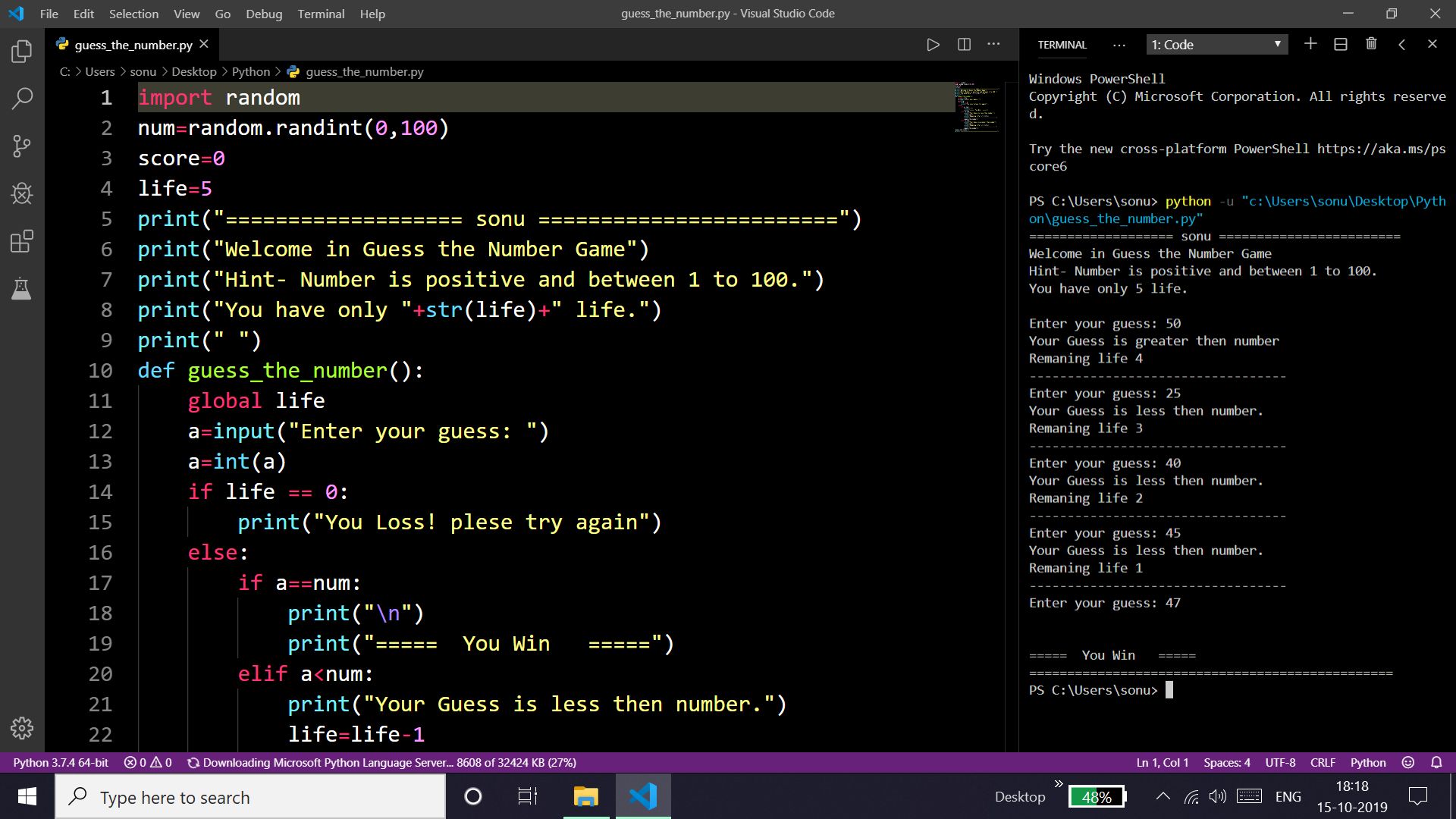Screen dimensions: 1456x819
Task: Click Visual Studio Code taskbar icon
Action: [642, 796]
